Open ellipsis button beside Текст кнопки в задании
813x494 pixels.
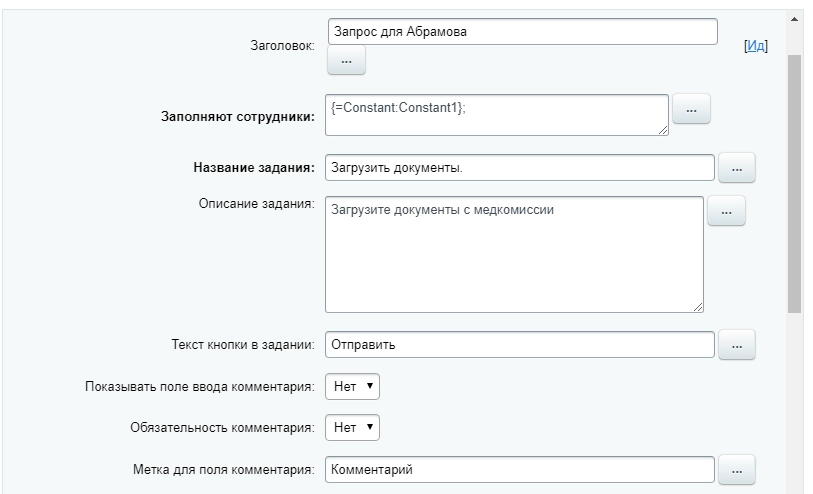coord(737,345)
